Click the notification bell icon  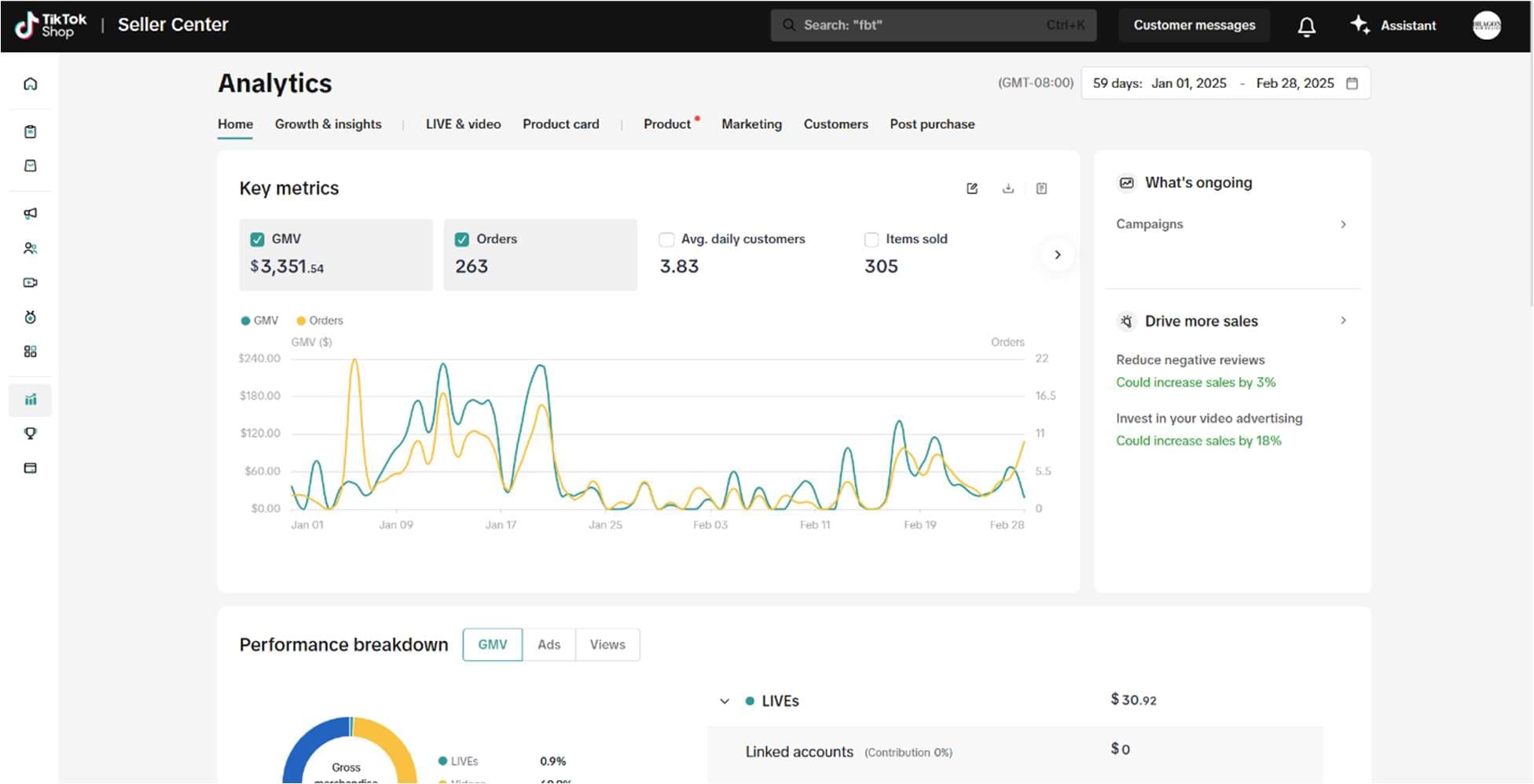(1306, 27)
